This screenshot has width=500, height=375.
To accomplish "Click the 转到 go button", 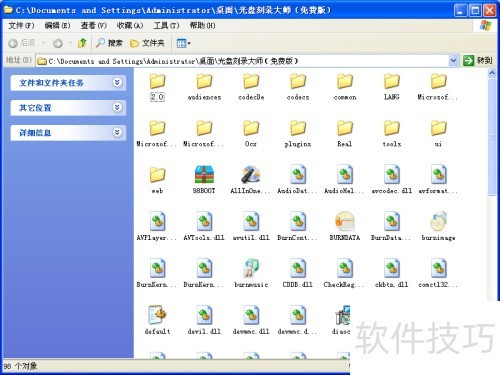I will coord(478,61).
